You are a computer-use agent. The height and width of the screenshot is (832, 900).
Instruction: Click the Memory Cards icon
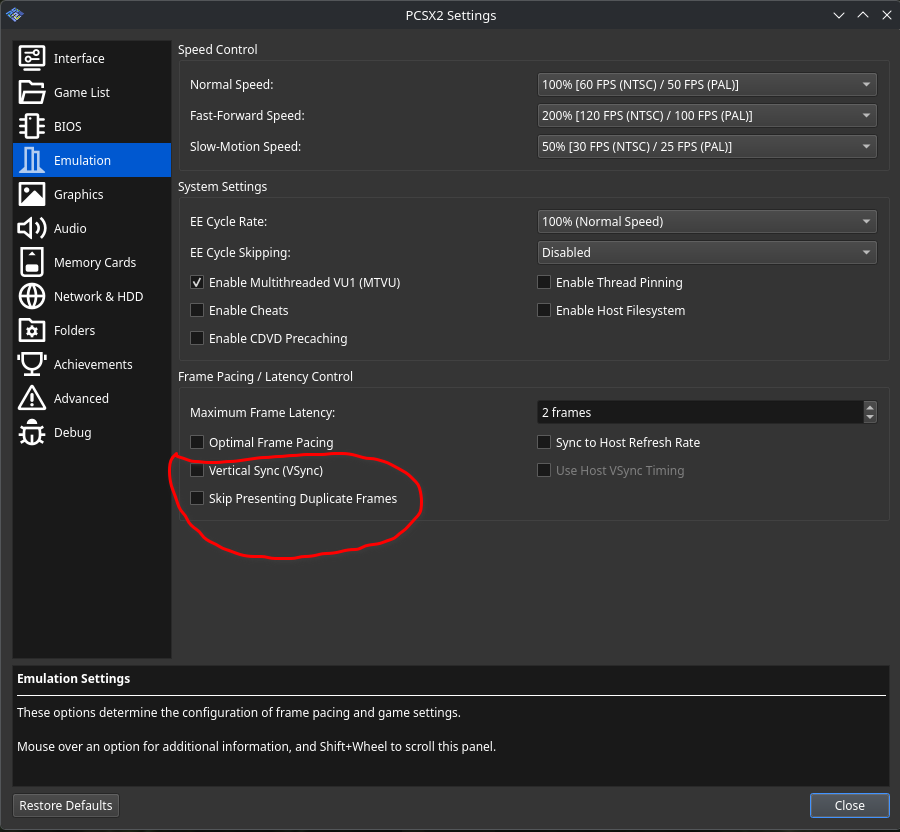click(32, 262)
